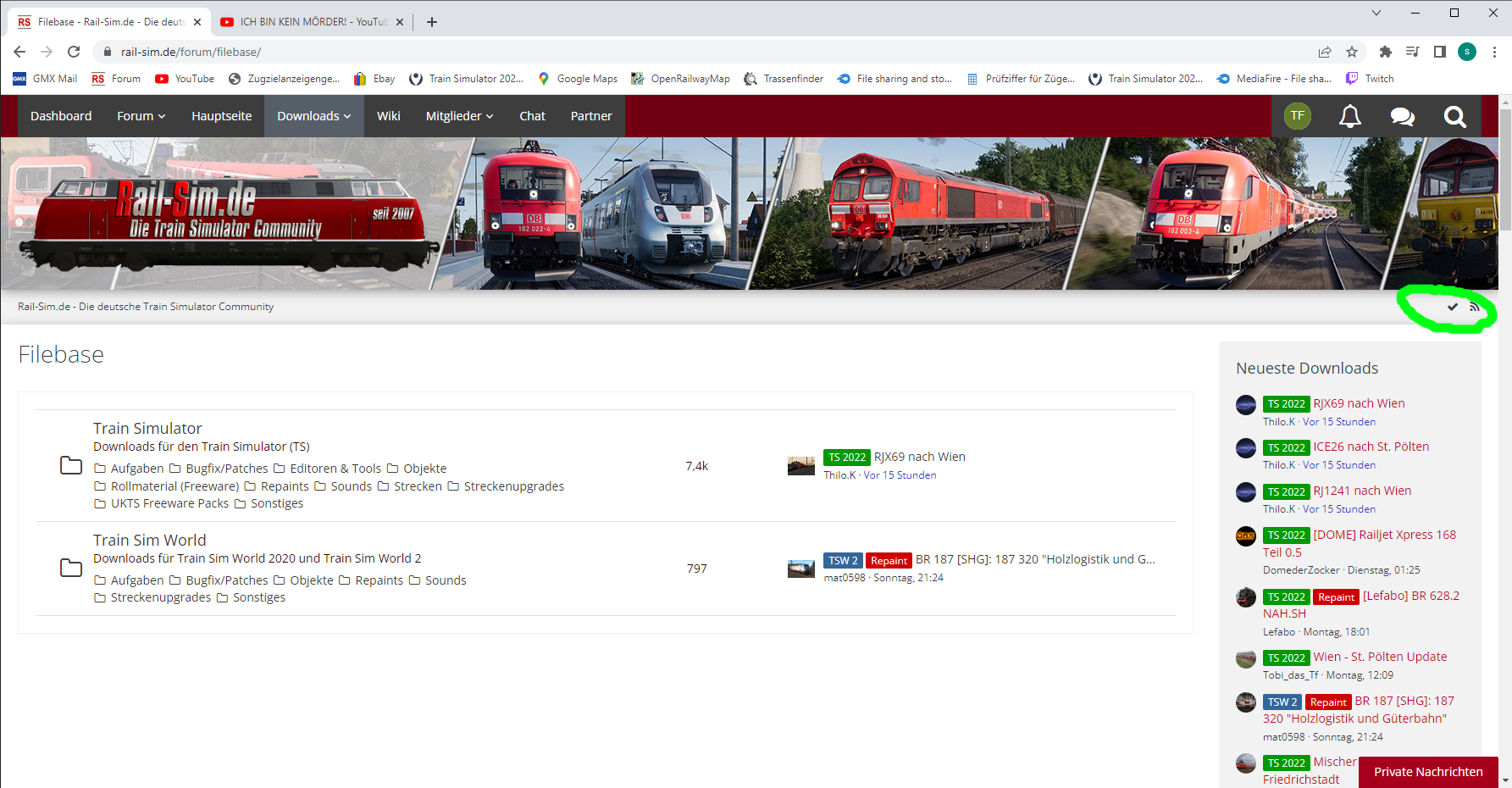
Task: Open Wiki navigation item
Action: point(389,116)
